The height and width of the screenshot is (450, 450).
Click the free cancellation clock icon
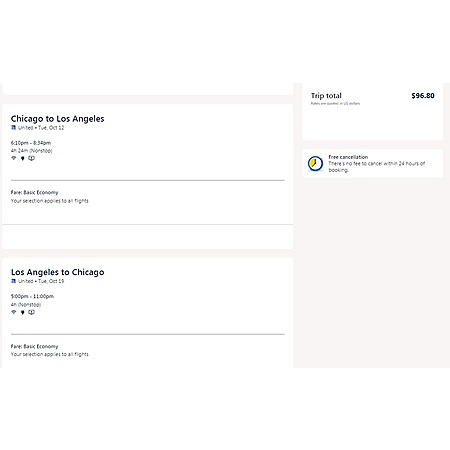coord(315,164)
